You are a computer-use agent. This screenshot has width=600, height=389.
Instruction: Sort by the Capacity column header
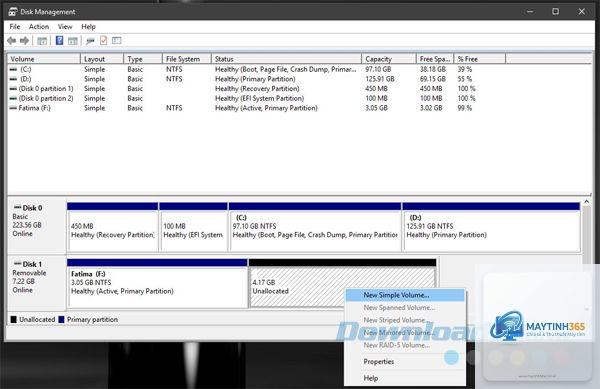[389, 59]
